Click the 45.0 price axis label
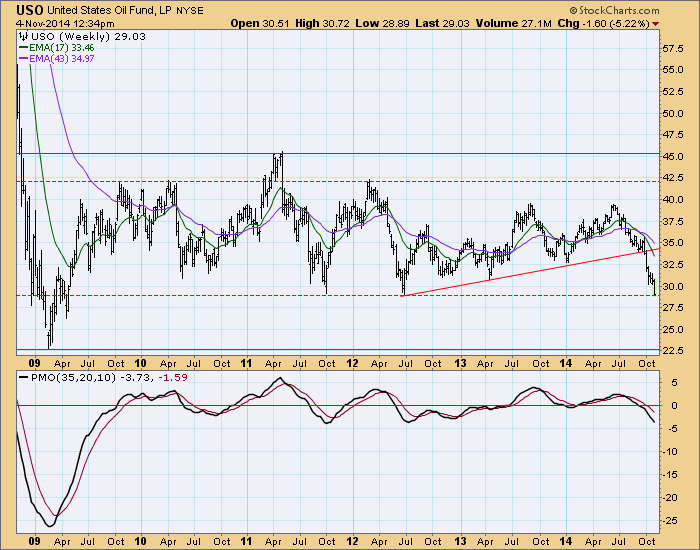Viewport: 700px width, 550px height. tap(673, 157)
